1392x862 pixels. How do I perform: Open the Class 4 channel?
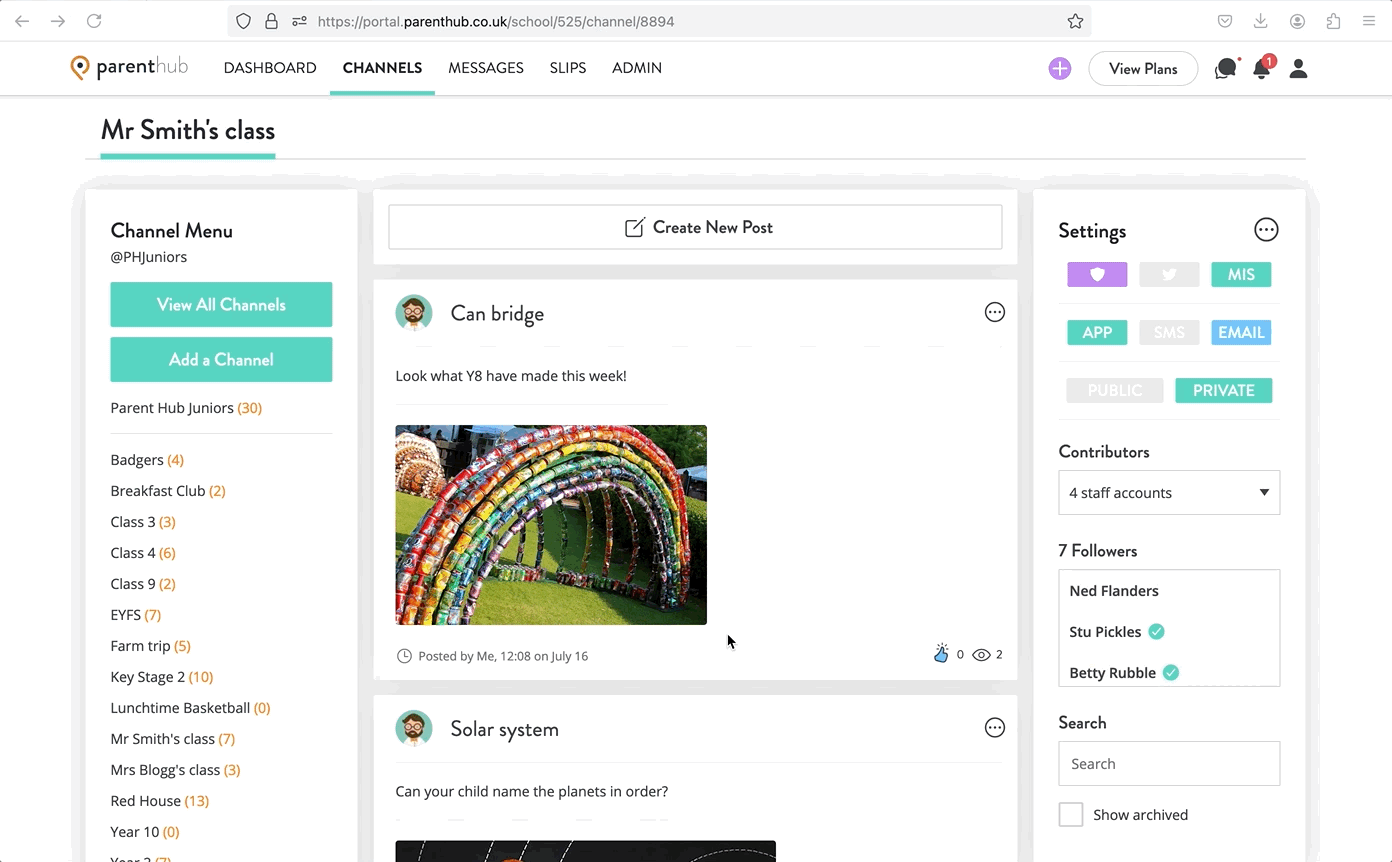[x=143, y=553]
